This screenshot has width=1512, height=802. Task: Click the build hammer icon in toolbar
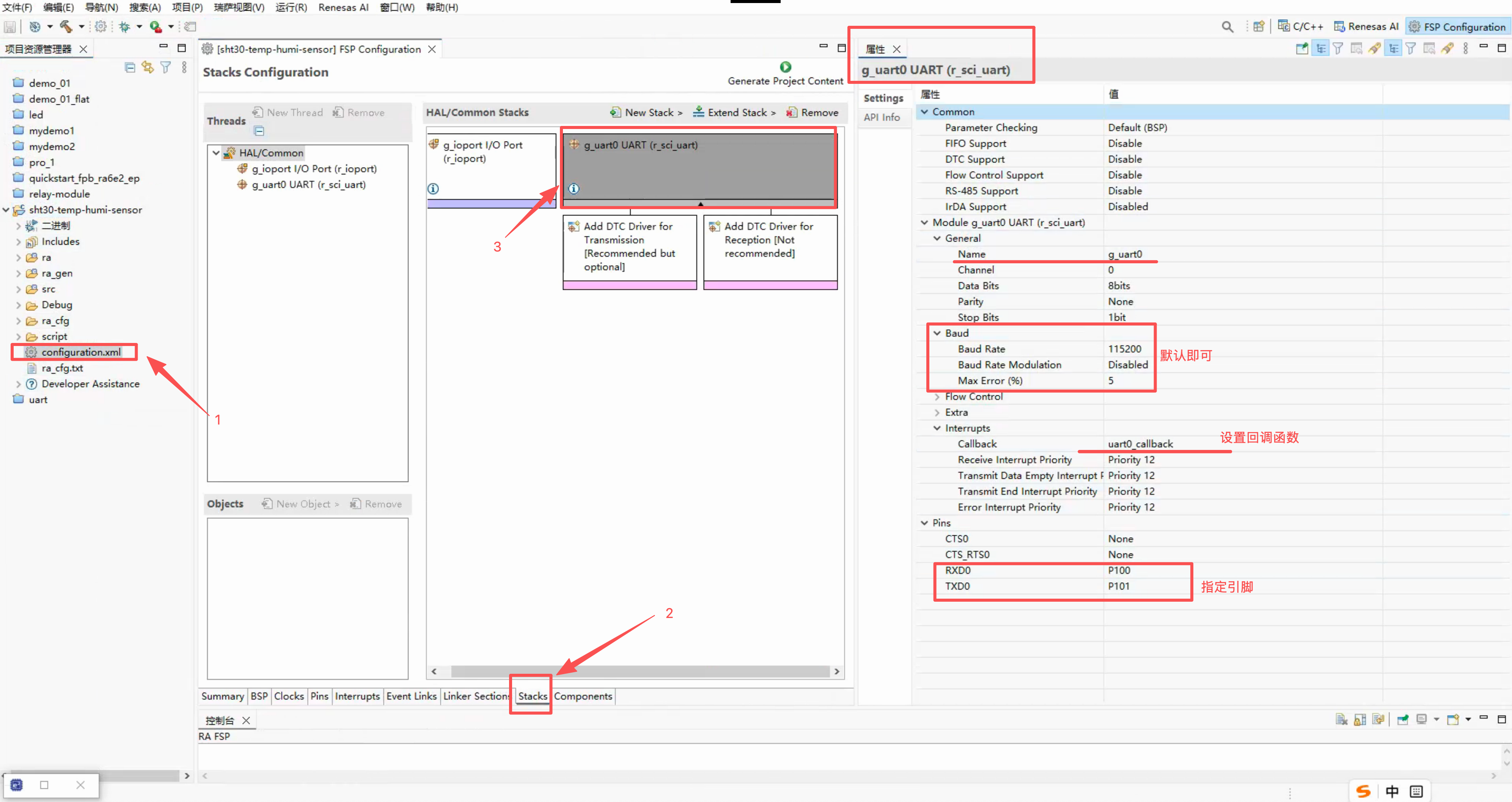(66, 27)
